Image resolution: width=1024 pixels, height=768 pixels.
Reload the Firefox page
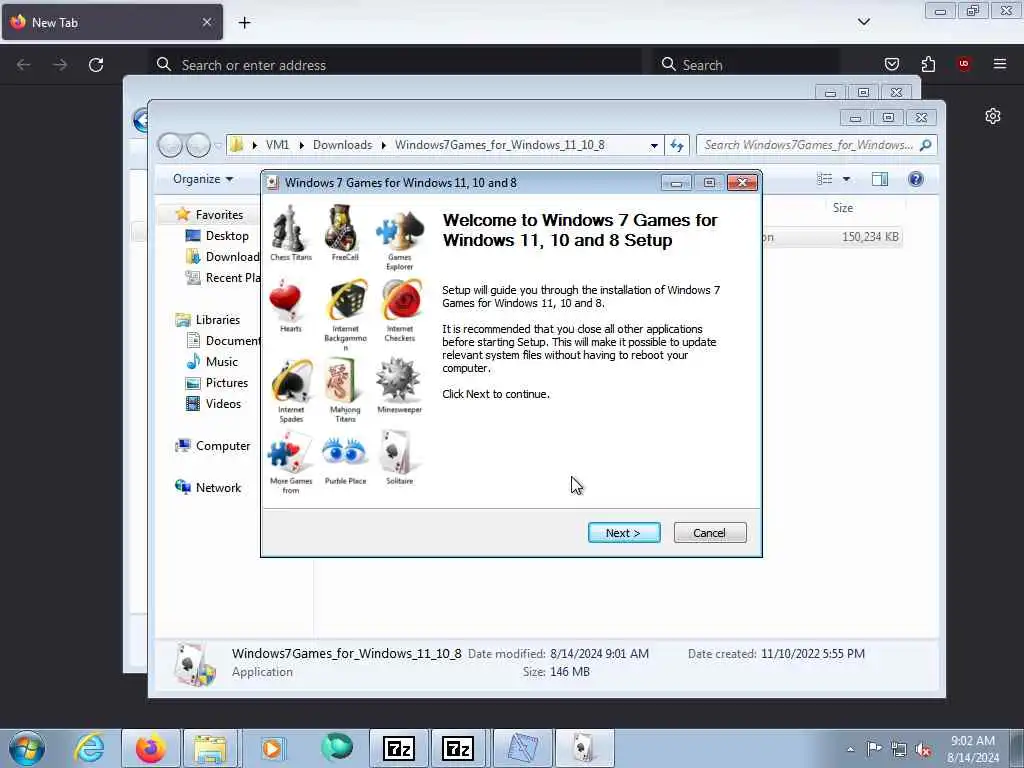pyautogui.click(x=96, y=65)
